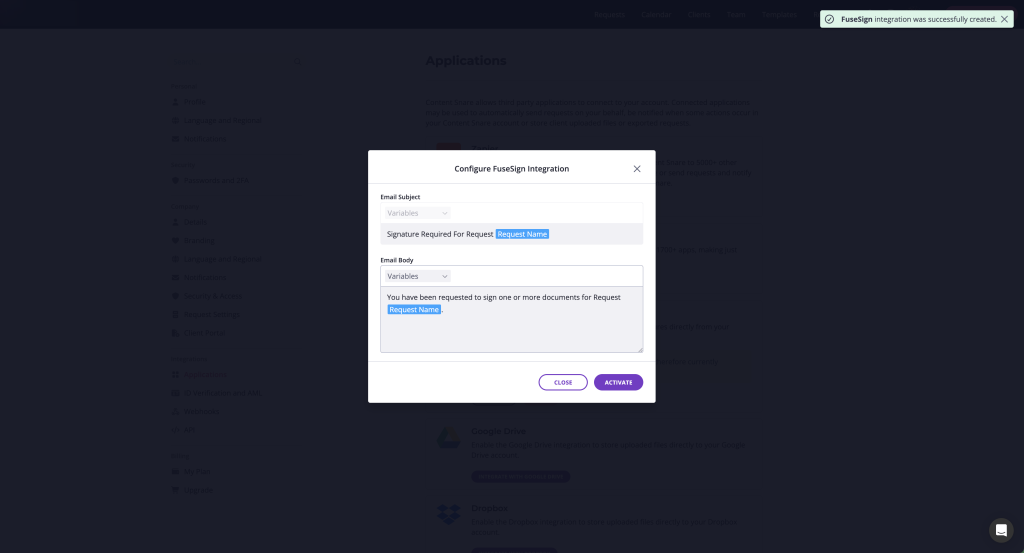
Task: Activate the FuseSign integration
Action: [618, 382]
